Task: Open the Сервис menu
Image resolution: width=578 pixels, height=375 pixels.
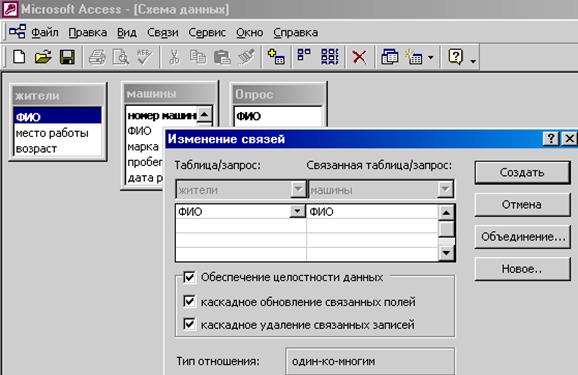Action: pos(207,32)
